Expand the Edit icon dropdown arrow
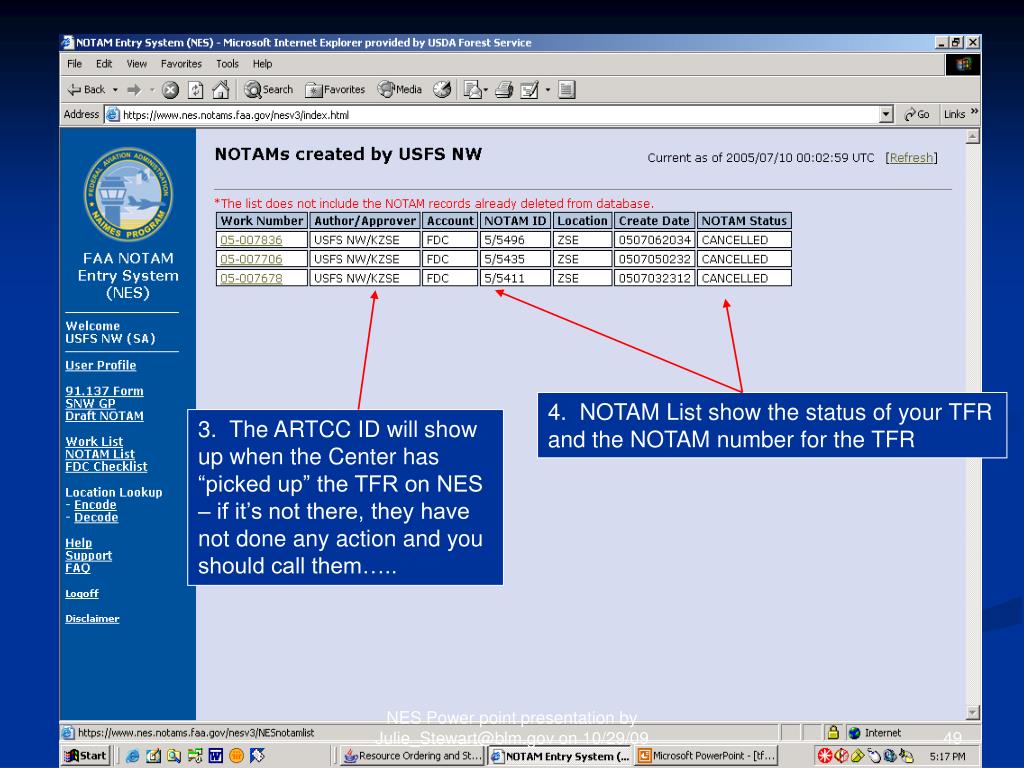The height and width of the screenshot is (768, 1024). (548, 89)
